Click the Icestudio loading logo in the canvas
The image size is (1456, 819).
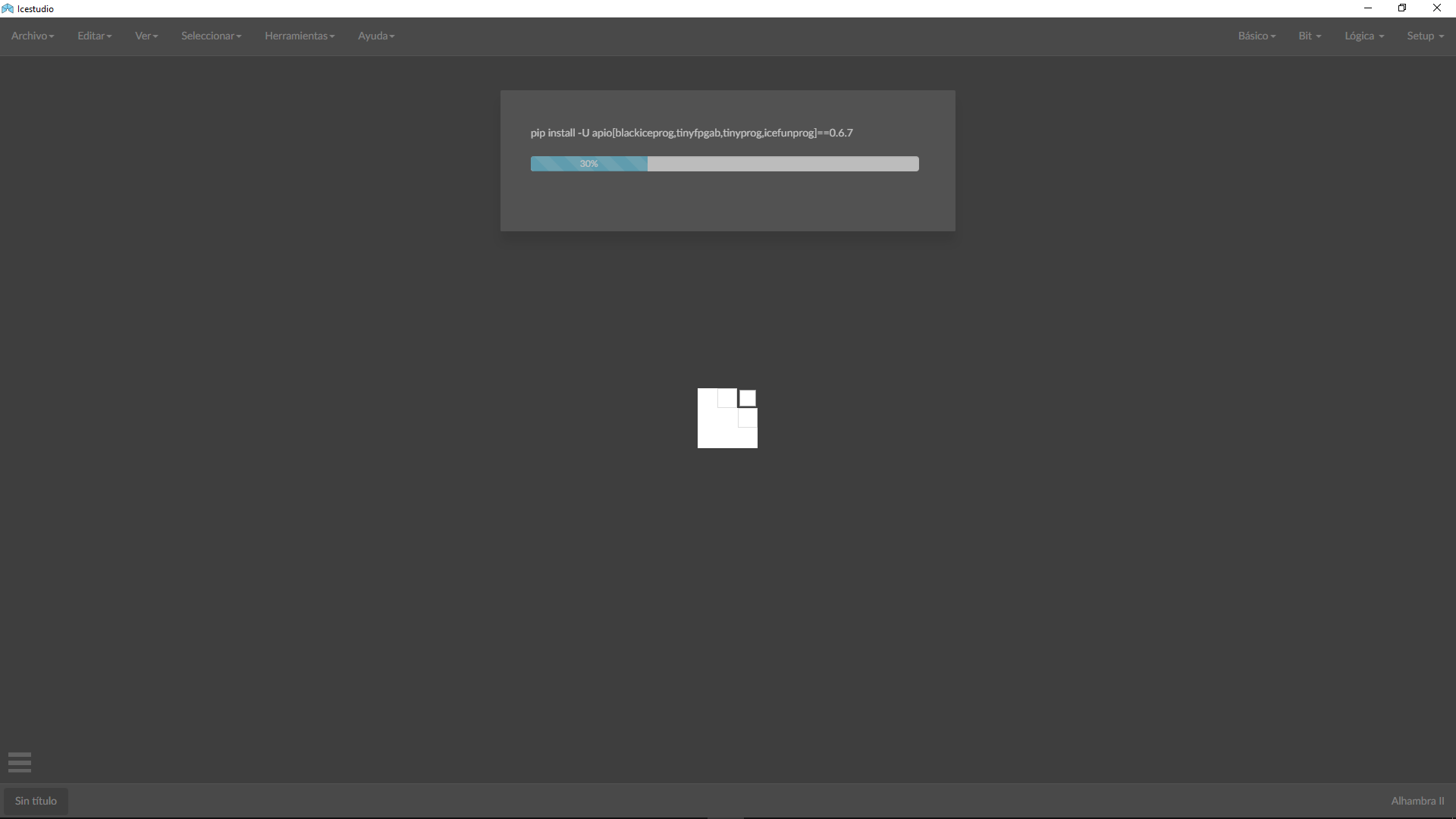pos(727,419)
